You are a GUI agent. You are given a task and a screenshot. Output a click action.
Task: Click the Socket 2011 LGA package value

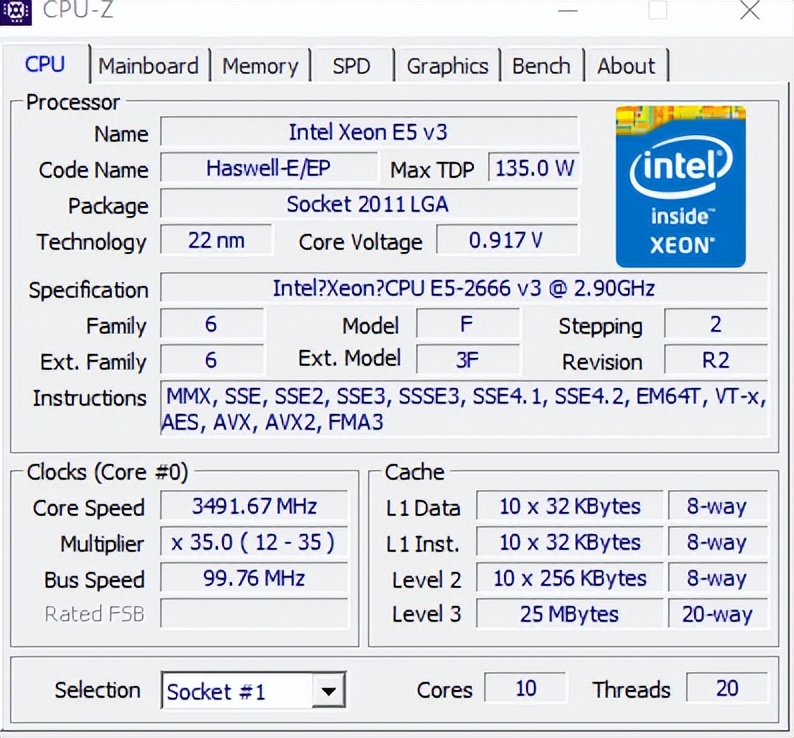click(x=369, y=204)
